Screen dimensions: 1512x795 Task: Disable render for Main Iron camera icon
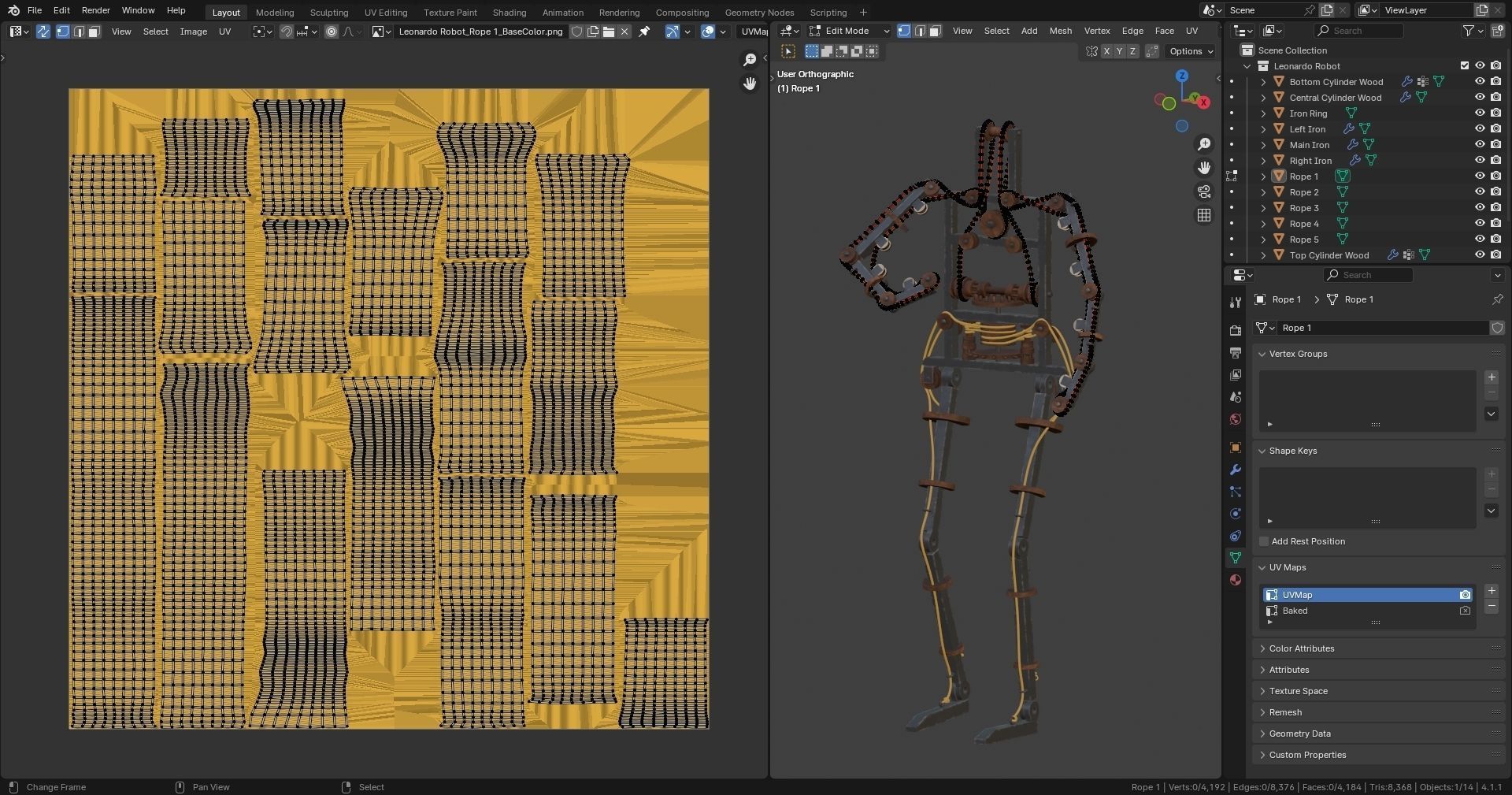1495,144
